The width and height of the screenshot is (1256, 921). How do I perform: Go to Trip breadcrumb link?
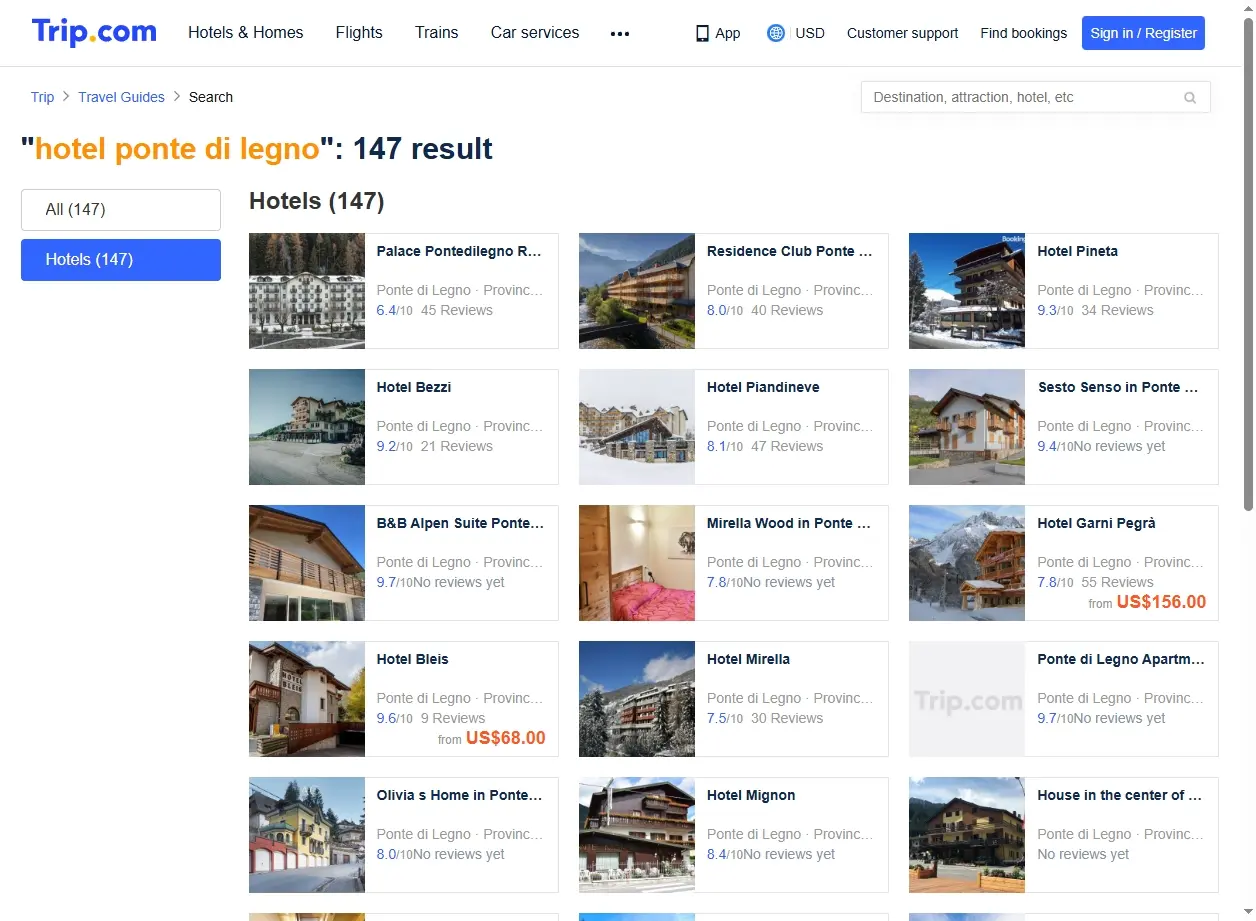click(42, 97)
